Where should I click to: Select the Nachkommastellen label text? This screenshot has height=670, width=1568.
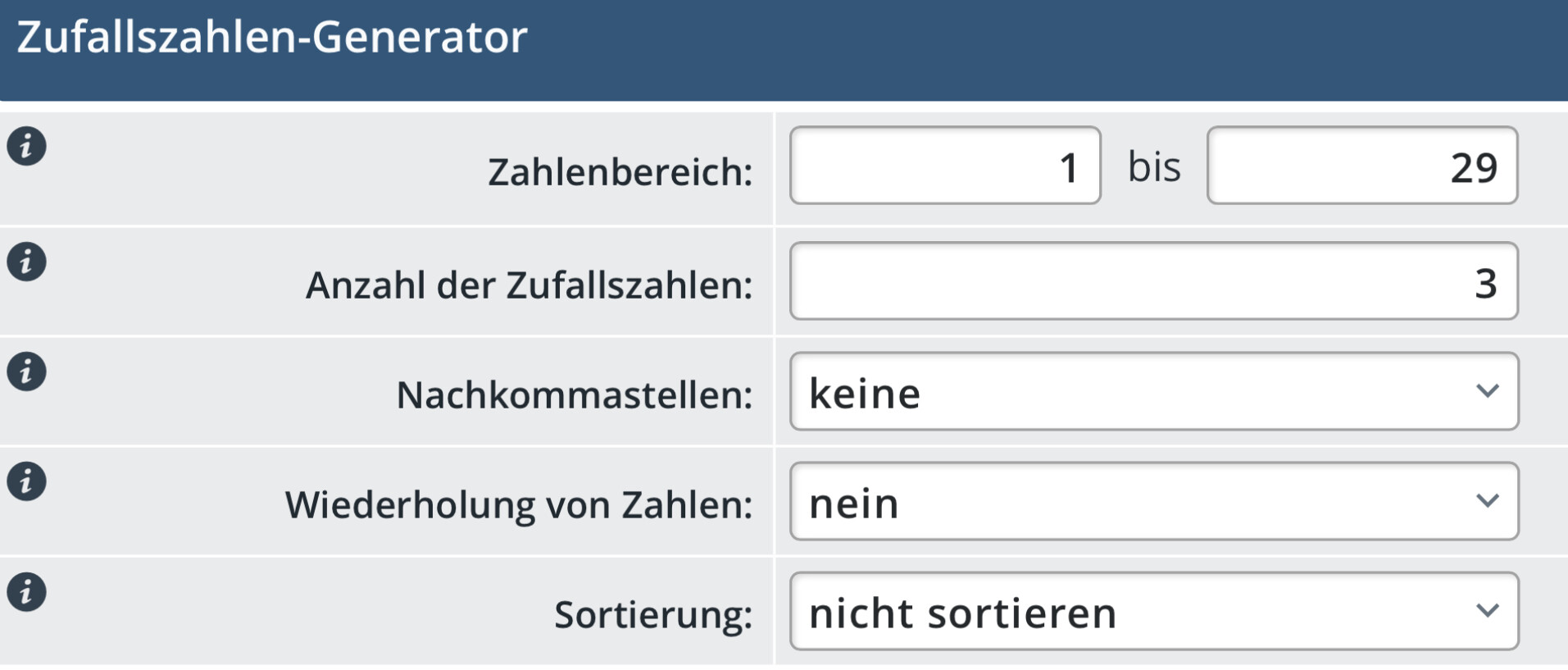(574, 395)
